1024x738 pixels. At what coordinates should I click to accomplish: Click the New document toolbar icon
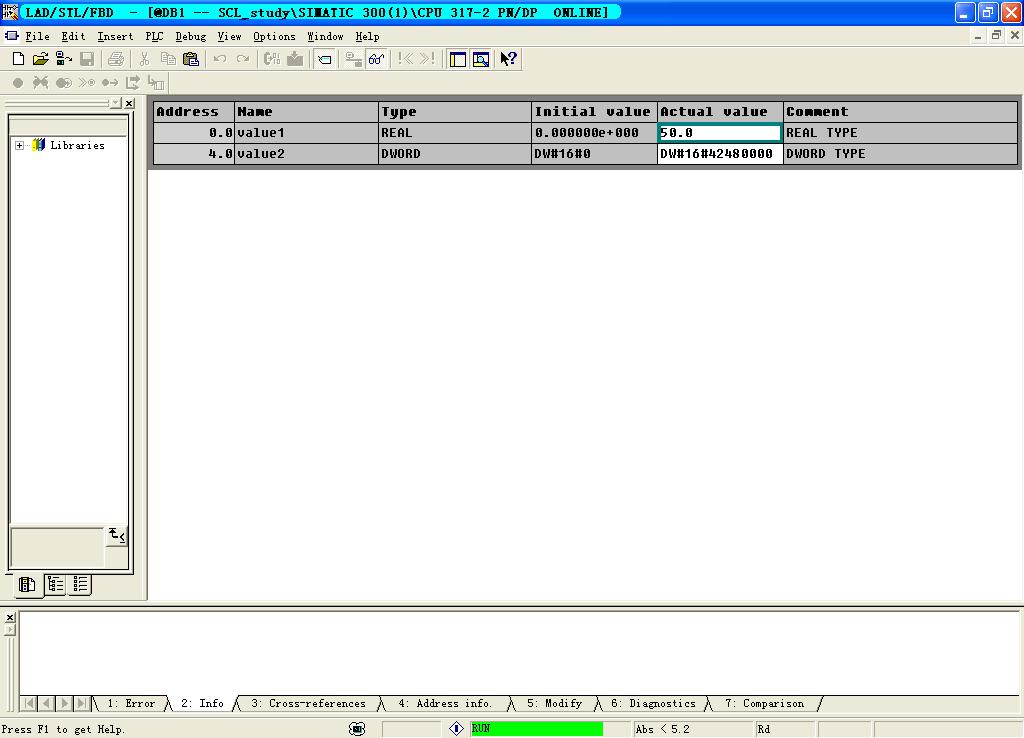(18, 59)
